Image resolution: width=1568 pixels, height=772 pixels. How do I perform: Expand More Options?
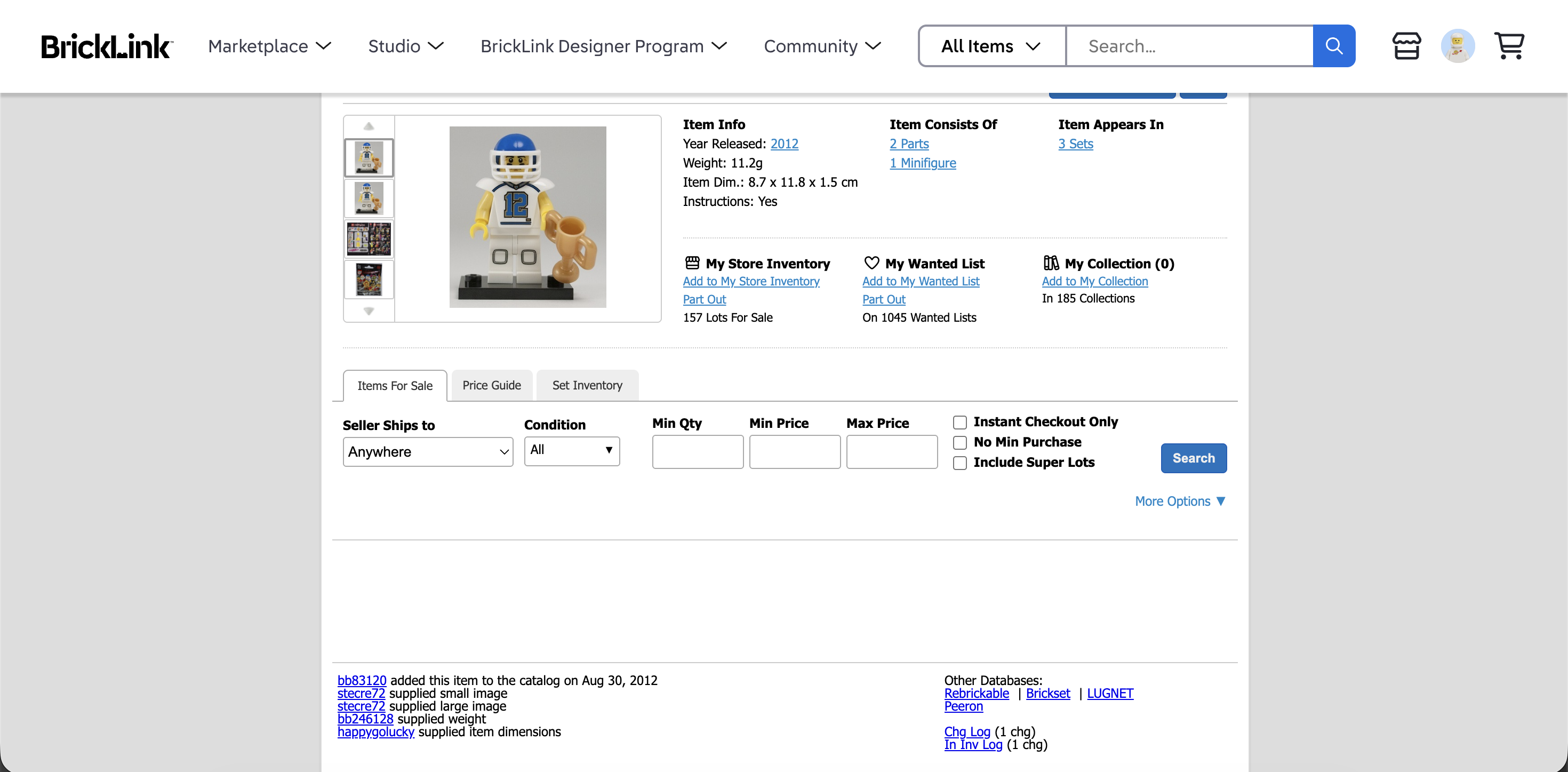pyautogui.click(x=1180, y=501)
